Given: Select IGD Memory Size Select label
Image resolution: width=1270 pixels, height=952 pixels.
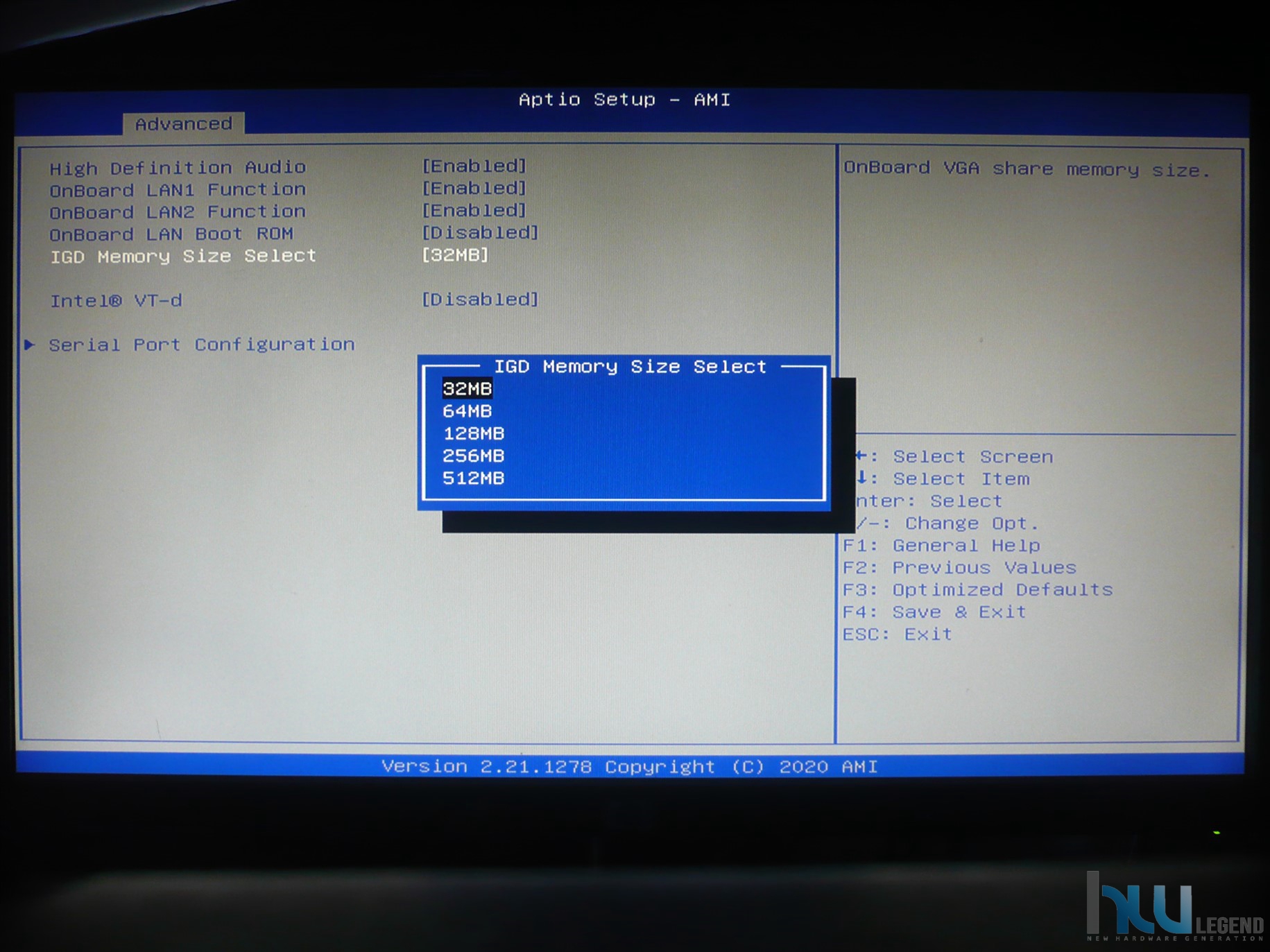Looking at the screenshot, I should point(183,257).
